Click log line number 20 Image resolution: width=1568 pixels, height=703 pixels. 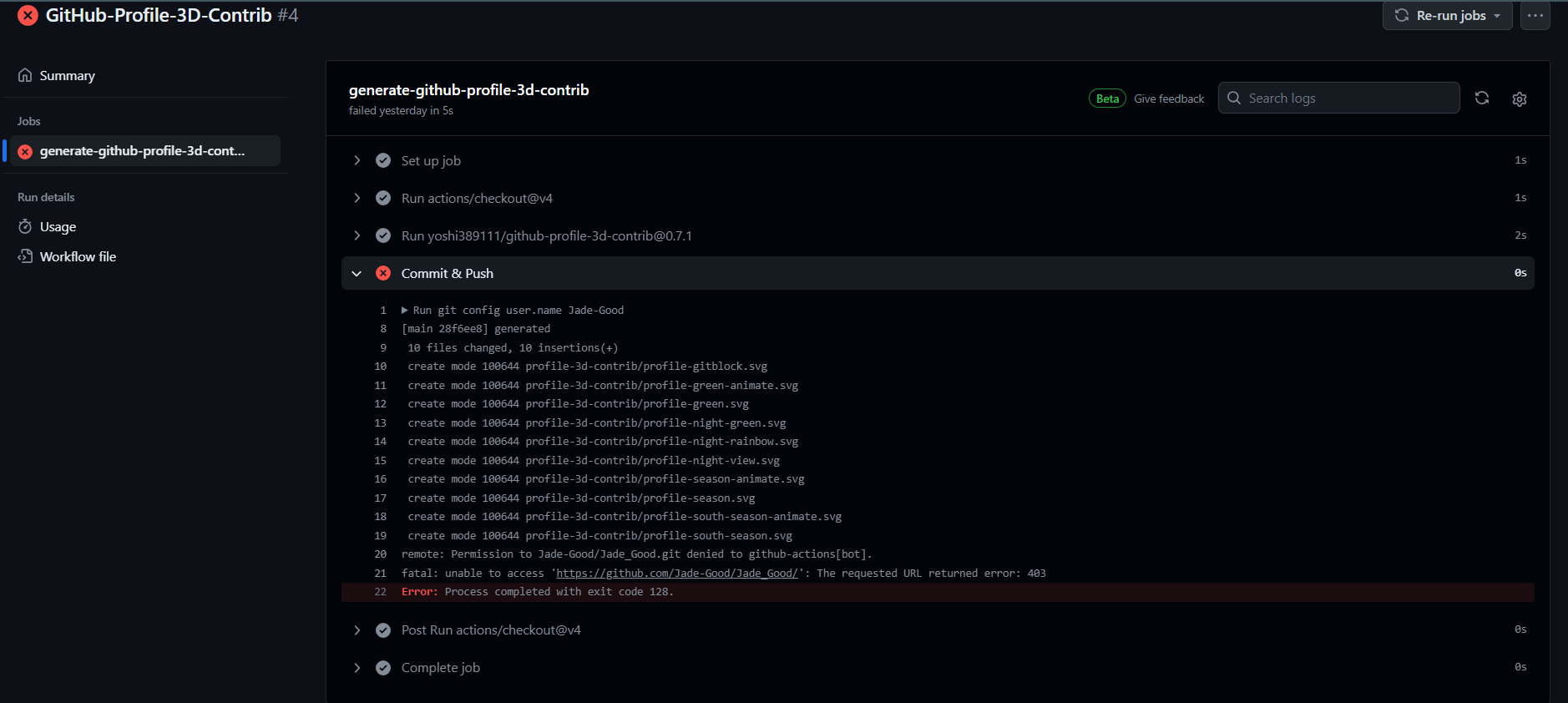[380, 554]
